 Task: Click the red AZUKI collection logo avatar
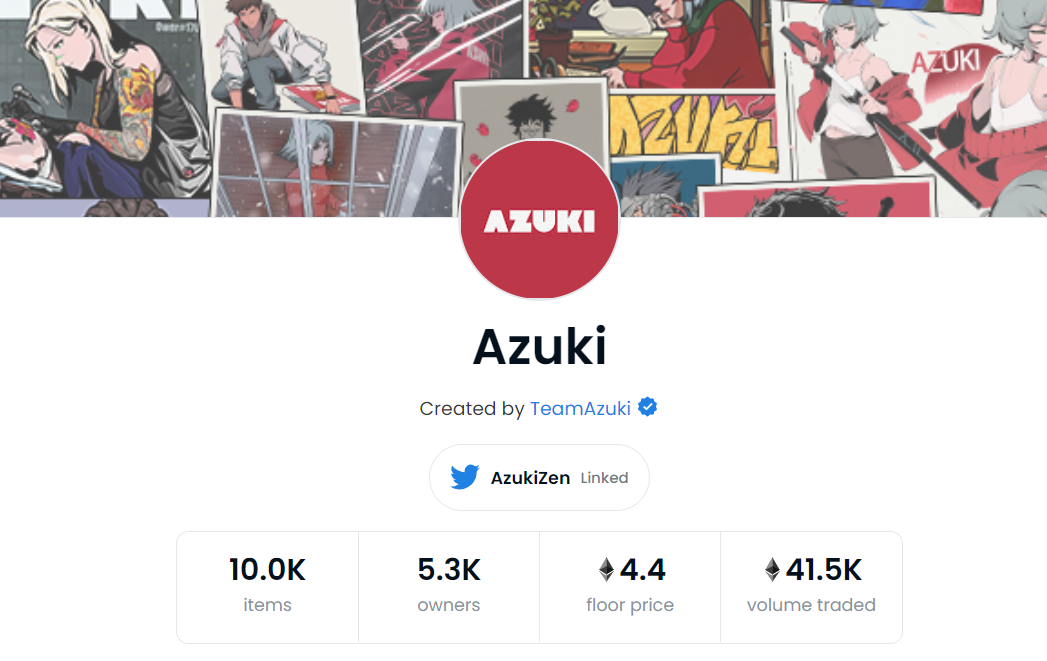click(540, 220)
